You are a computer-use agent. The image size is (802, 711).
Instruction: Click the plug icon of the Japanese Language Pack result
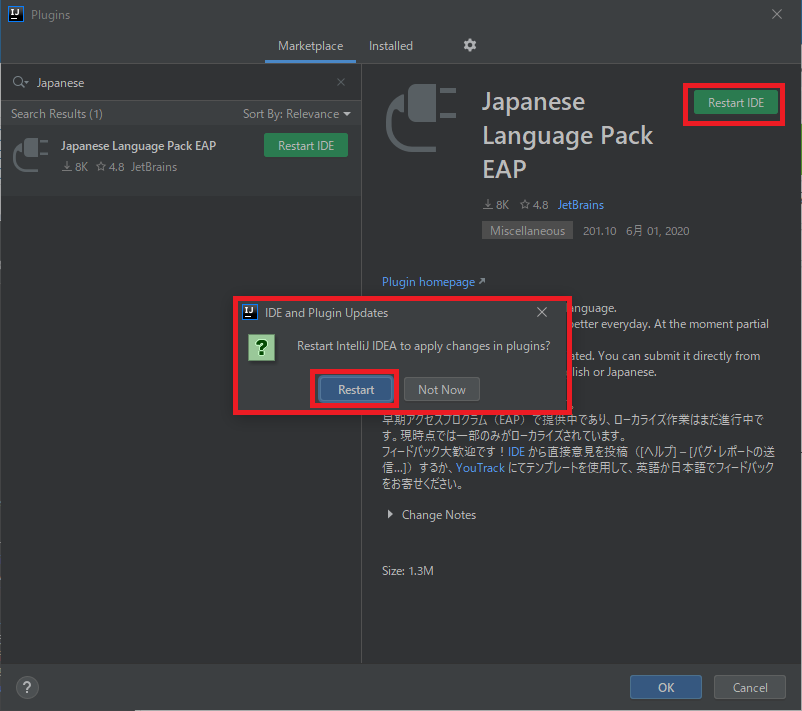(x=31, y=155)
